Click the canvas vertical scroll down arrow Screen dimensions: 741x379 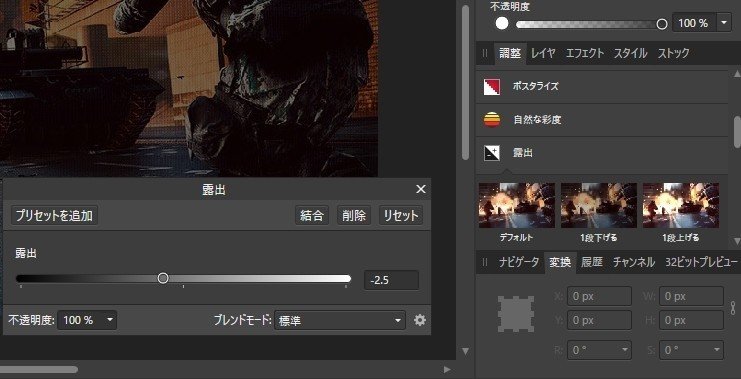pos(465,351)
